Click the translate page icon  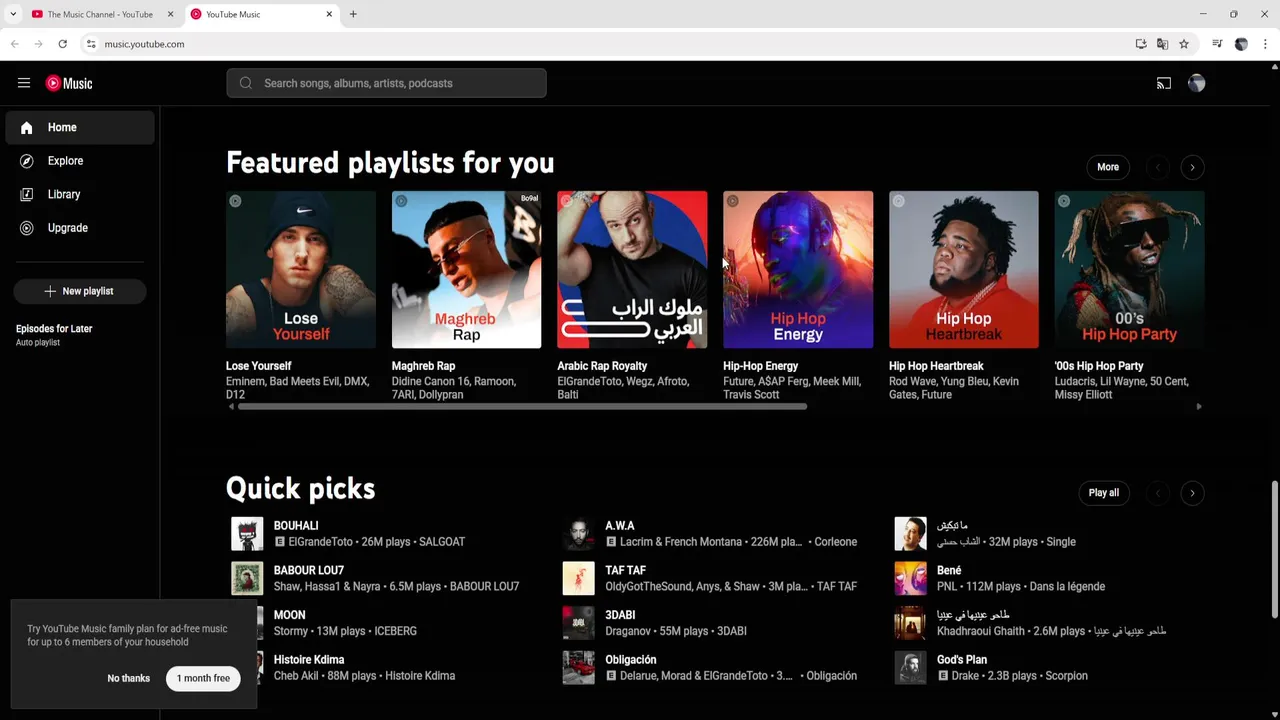pyautogui.click(x=1162, y=44)
